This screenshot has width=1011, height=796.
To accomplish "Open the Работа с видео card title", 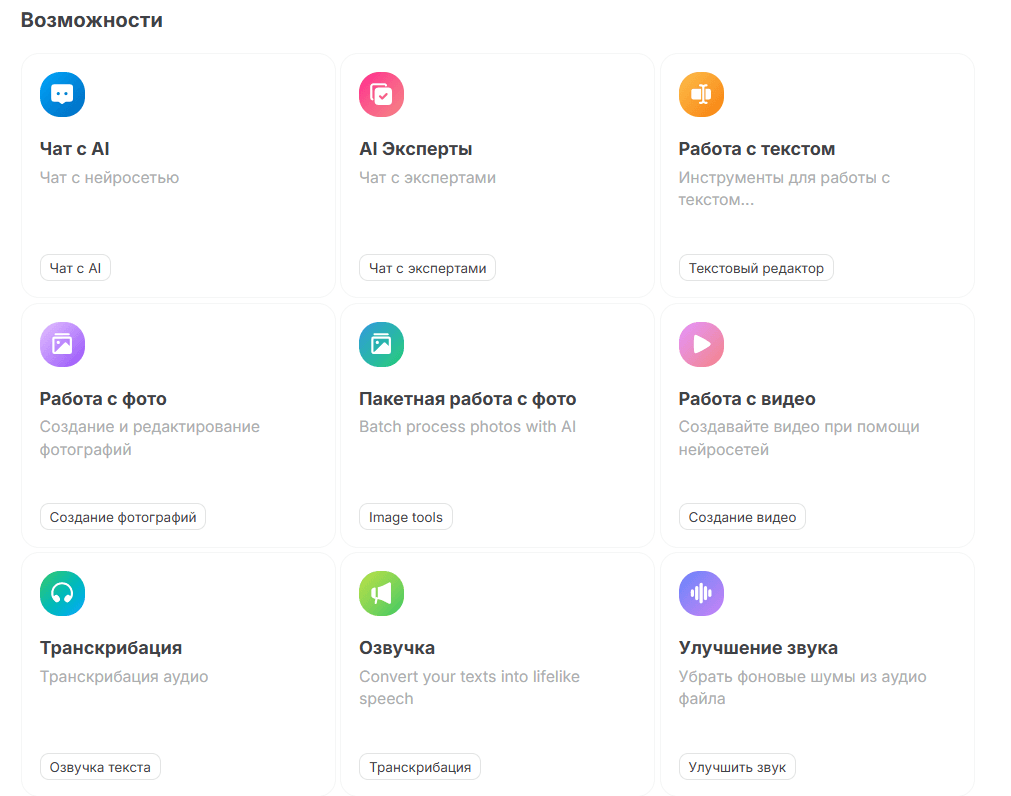I will [747, 399].
